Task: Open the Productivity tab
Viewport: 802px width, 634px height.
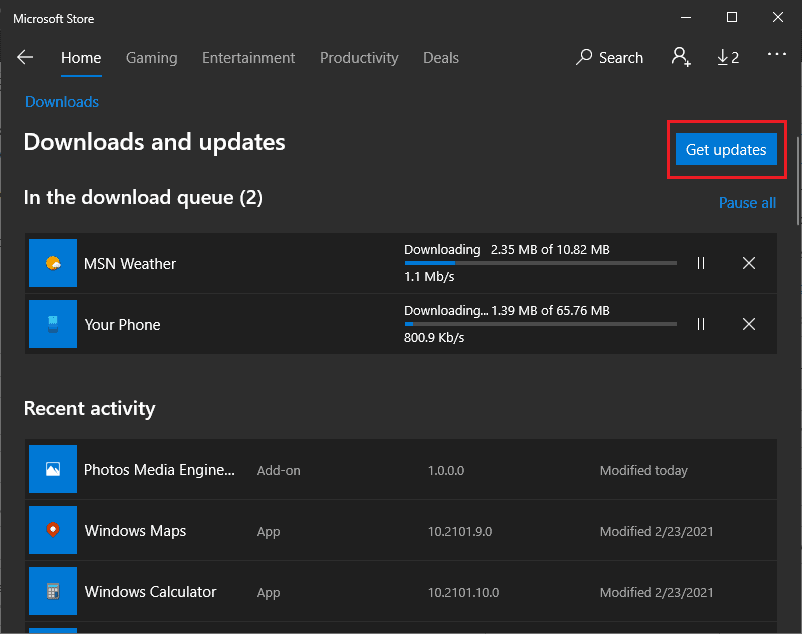Action: 359,58
